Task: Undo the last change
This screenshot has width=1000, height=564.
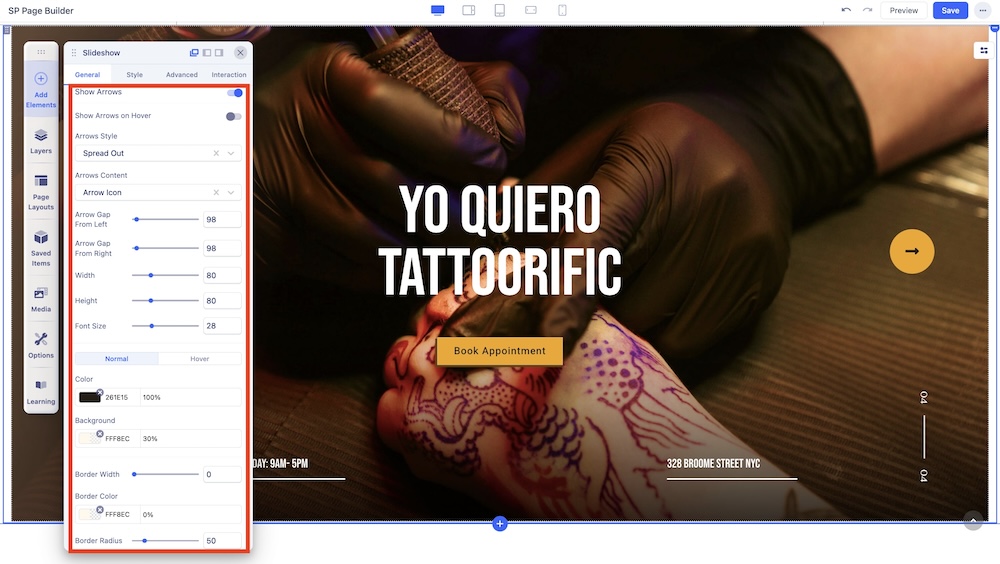Action: click(846, 10)
